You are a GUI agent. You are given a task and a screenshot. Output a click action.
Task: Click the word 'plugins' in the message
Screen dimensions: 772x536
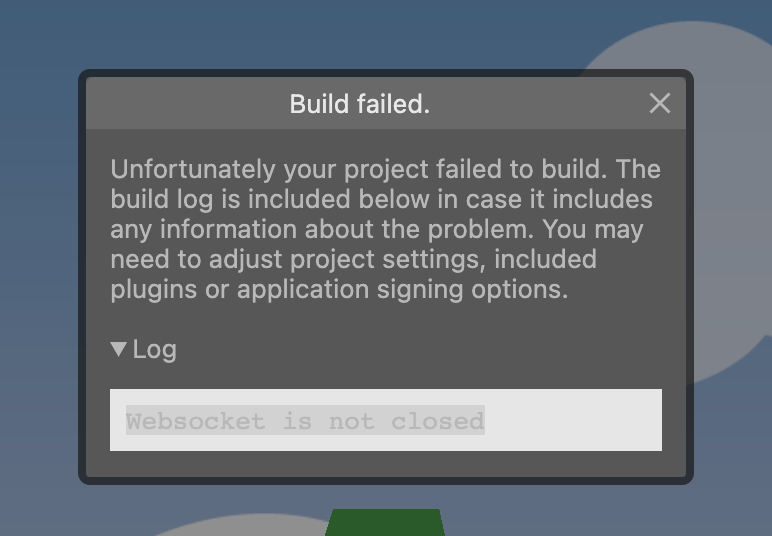[154, 289]
